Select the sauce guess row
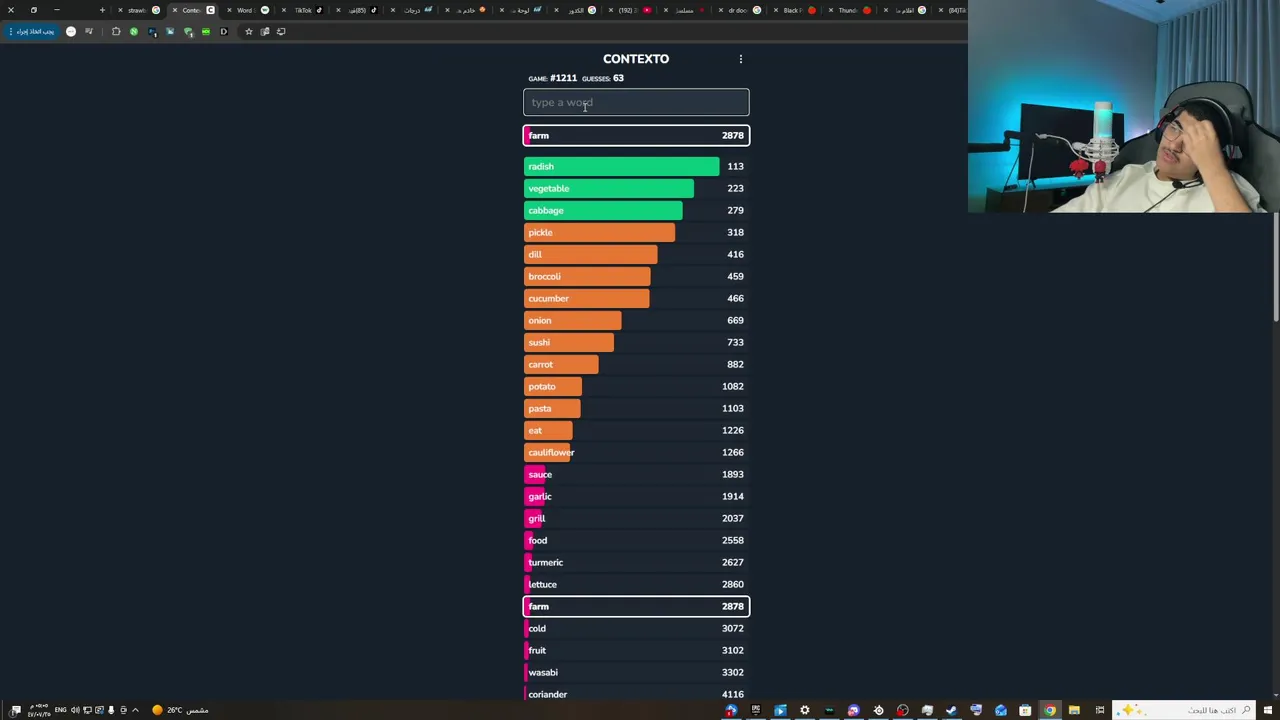The image size is (1280, 720). 636,474
